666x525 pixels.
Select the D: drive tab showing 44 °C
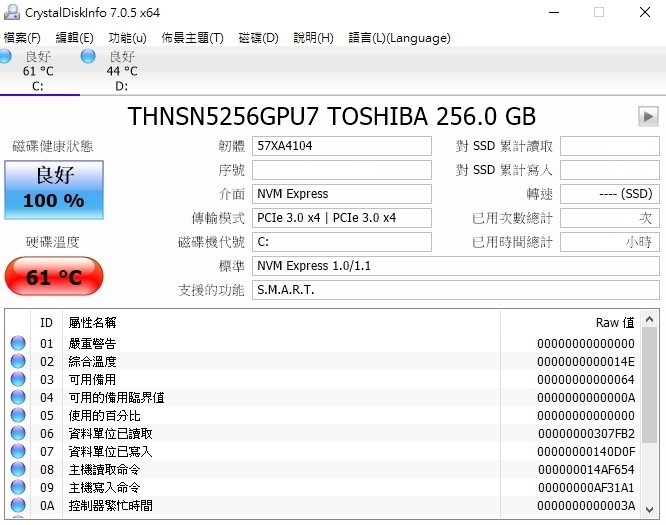121,71
